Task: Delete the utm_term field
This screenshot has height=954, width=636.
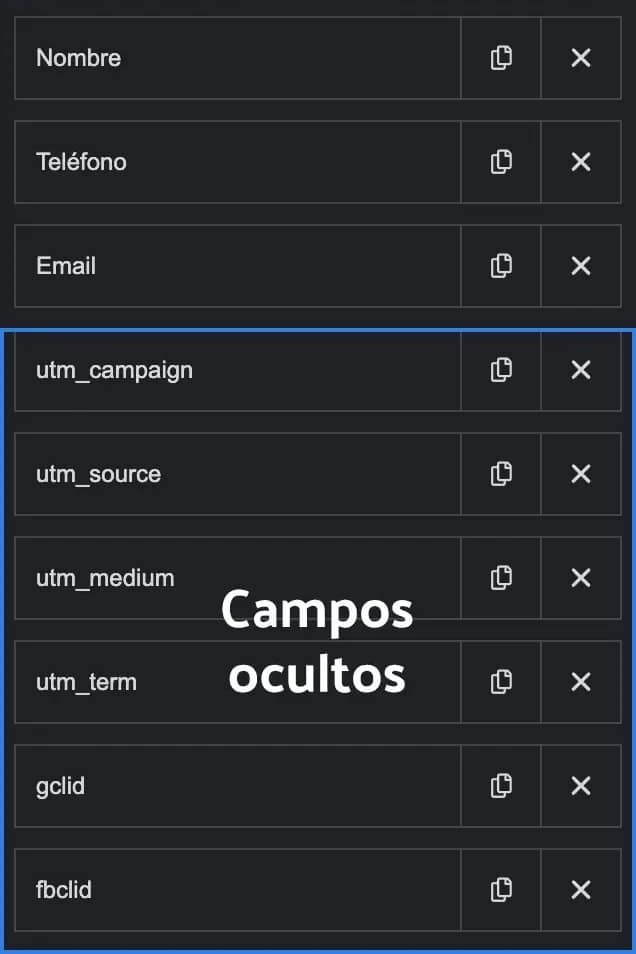Action: (x=581, y=682)
